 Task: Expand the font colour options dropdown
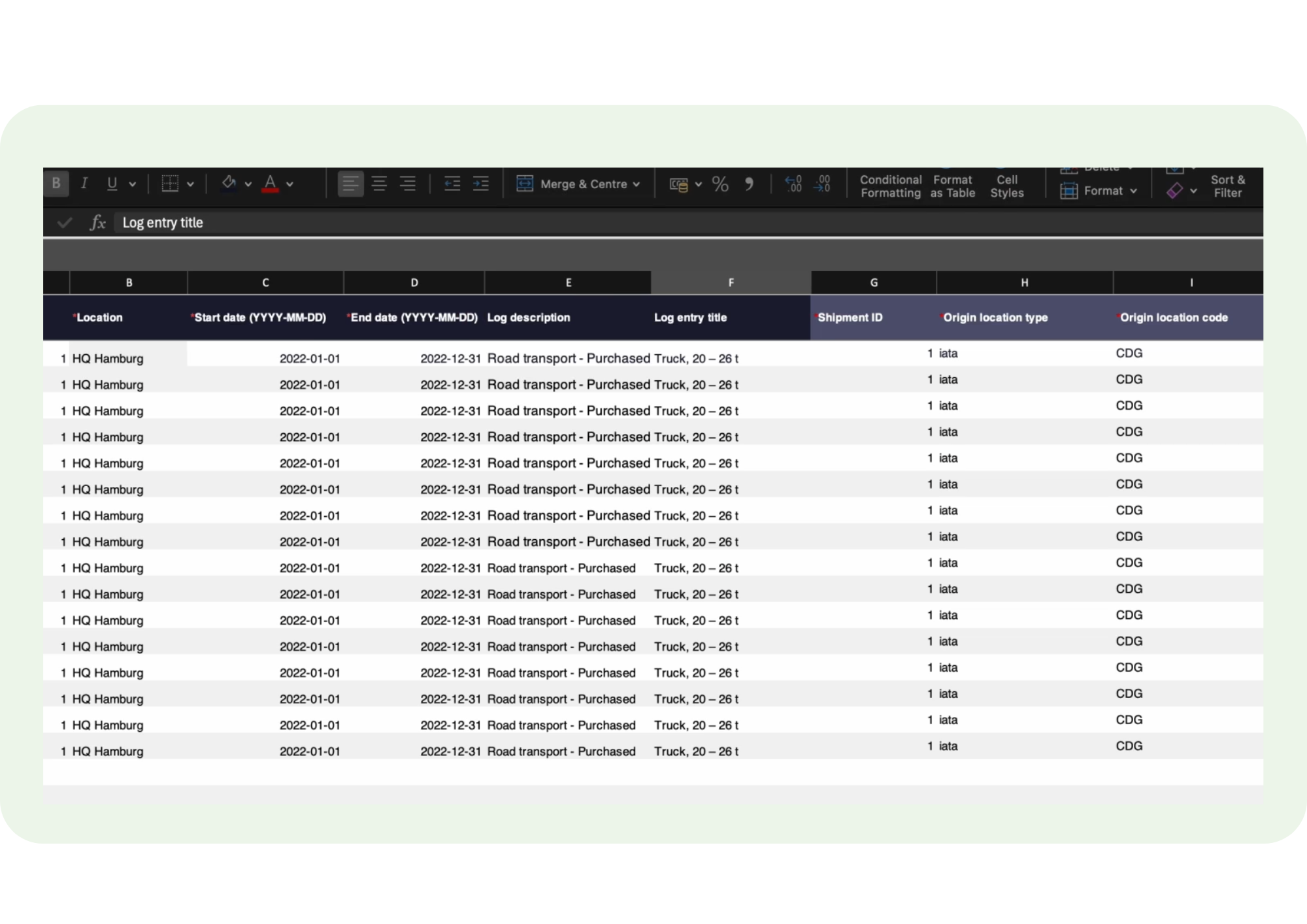pyautogui.click(x=290, y=184)
